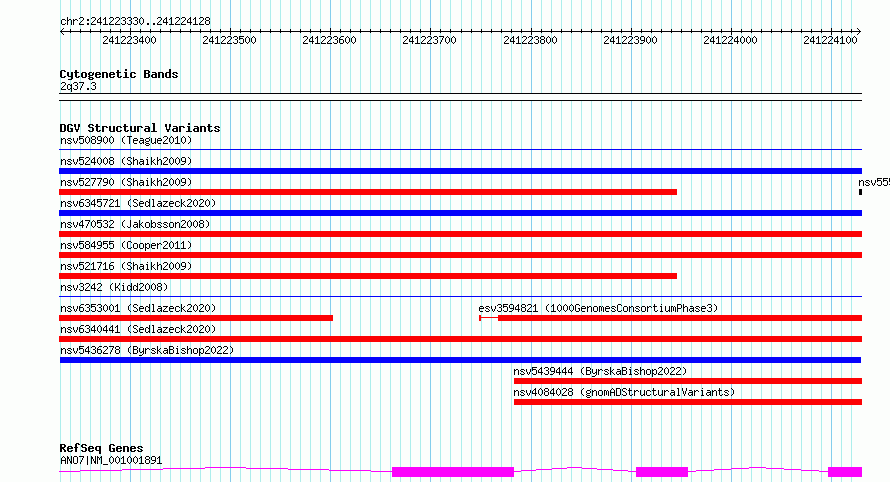Open variant label nsv6340441 (Sedlazeck2020)

click(x=138, y=329)
